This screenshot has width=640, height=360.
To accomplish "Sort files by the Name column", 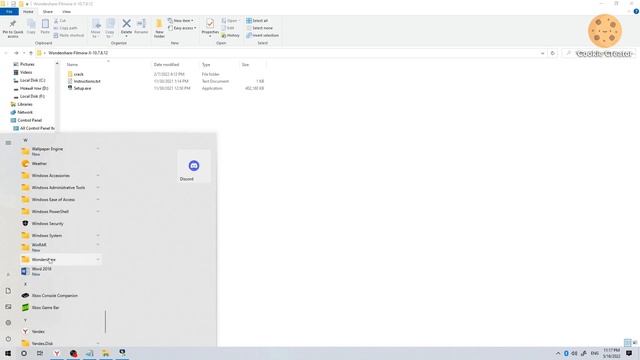I will point(72,64).
